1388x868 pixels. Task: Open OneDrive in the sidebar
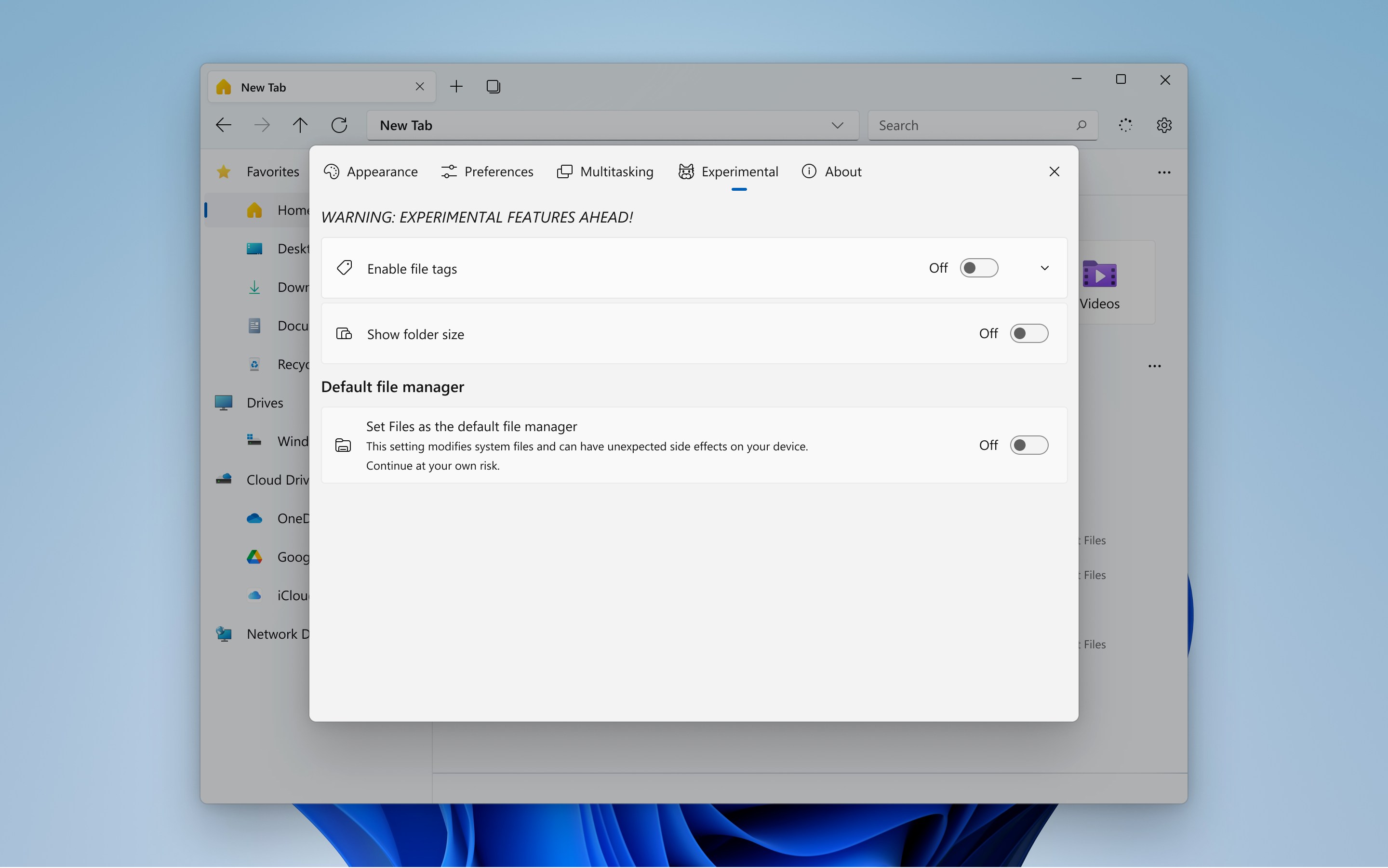(x=257, y=518)
